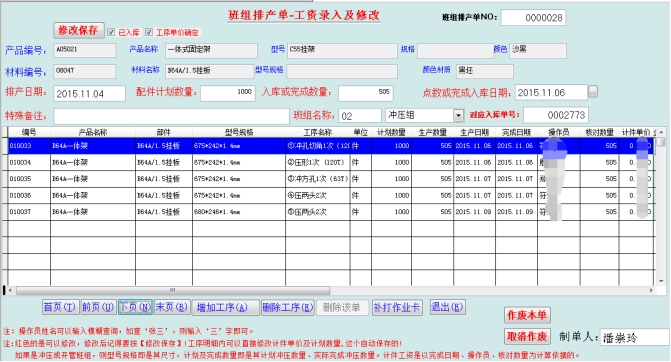Open date picker button next to 2015.11.06
This screenshot has width=671, height=362.
[593, 92]
